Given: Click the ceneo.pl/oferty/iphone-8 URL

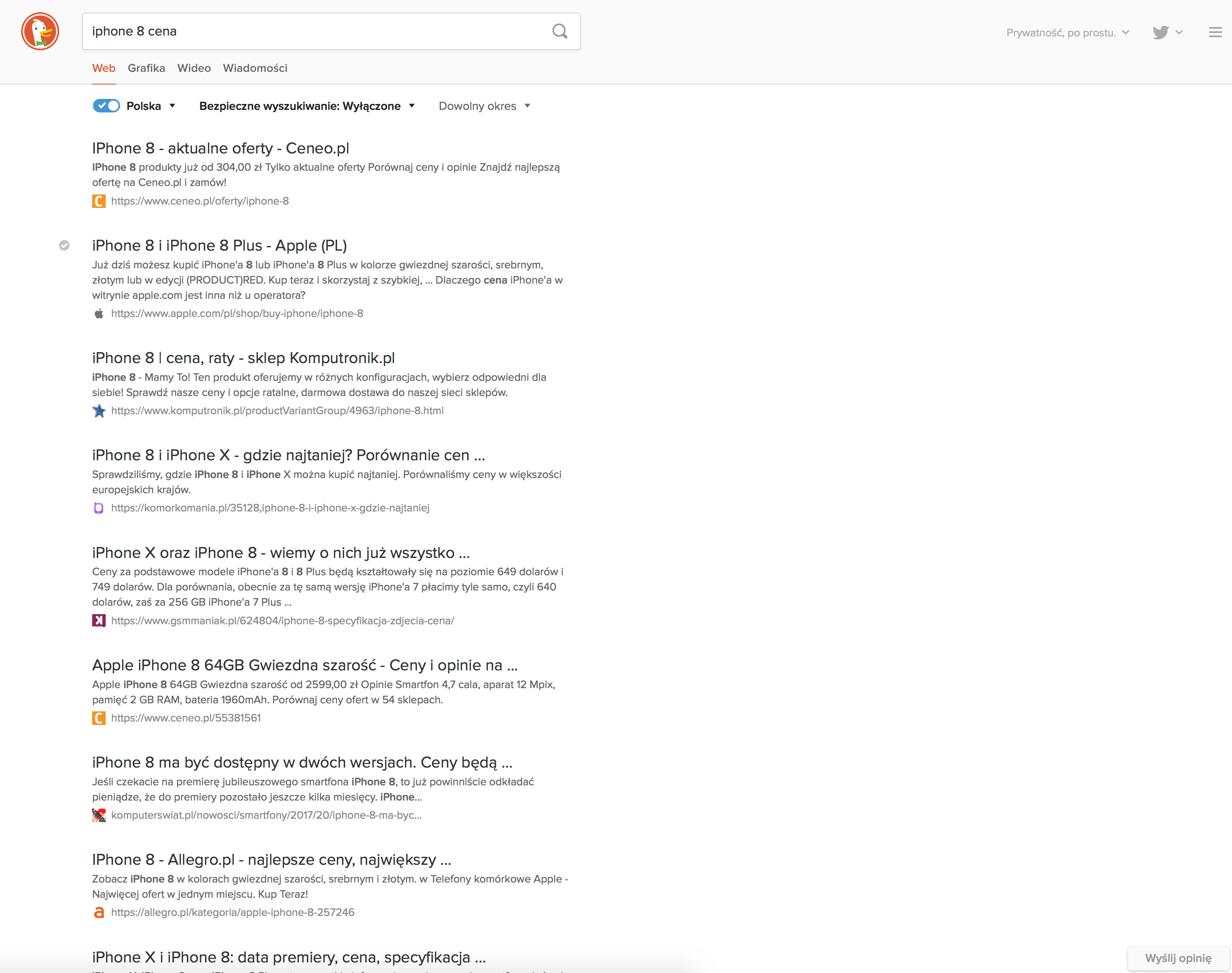Looking at the screenshot, I should click(x=200, y=201).
